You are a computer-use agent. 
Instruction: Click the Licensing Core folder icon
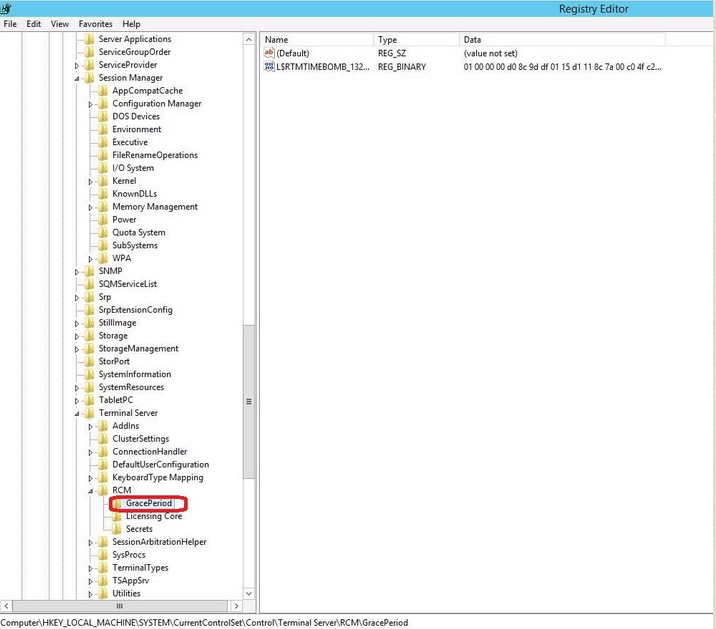118,516
